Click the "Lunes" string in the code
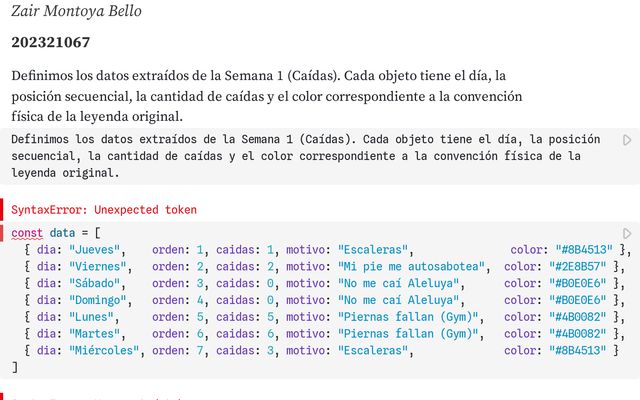640x400 pixels. pos(91,317)
